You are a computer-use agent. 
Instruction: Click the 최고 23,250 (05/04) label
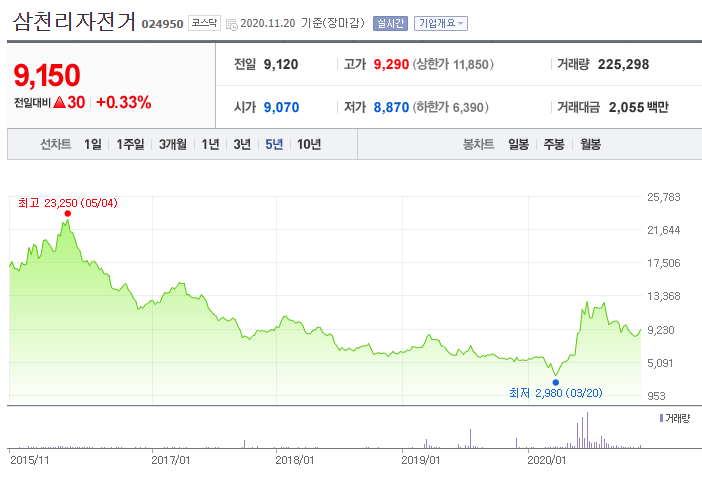pyautogui.click(x=68, y=203)
